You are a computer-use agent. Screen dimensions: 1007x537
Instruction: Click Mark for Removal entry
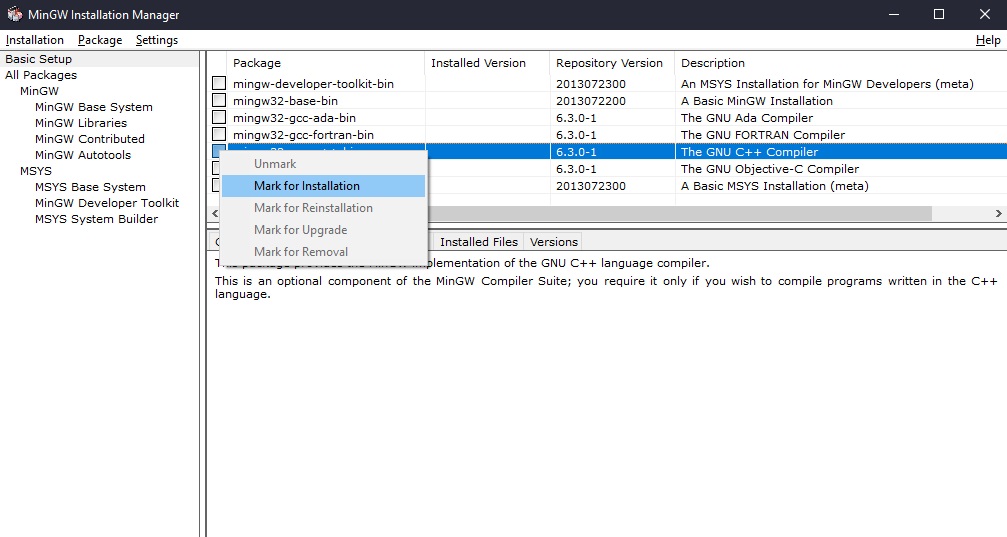coord(323,252)
